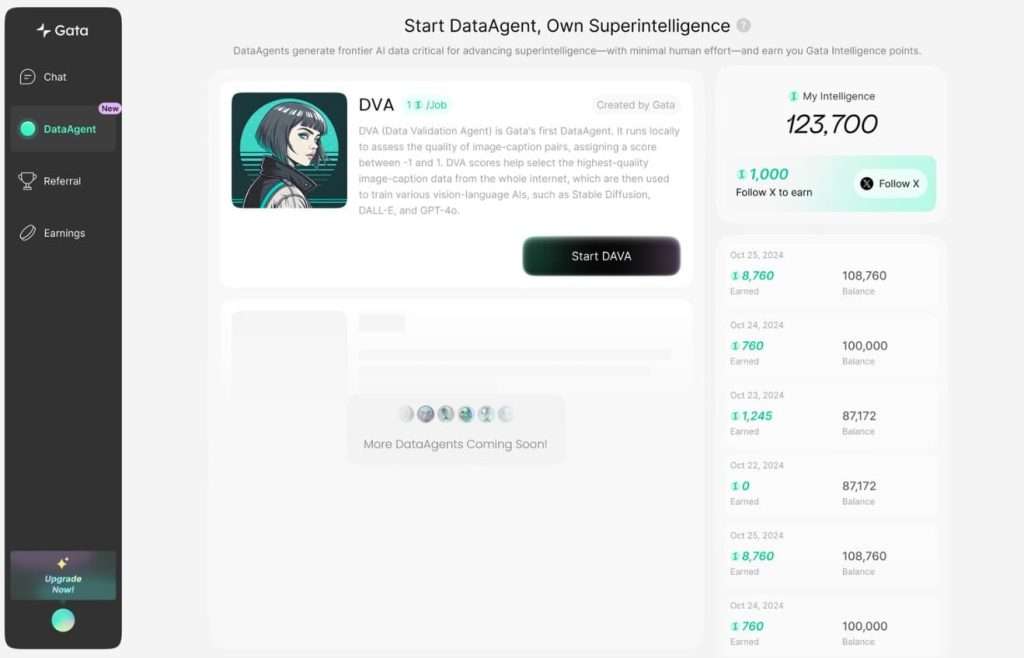Click the Created by Gata label

tap(635, 105)
